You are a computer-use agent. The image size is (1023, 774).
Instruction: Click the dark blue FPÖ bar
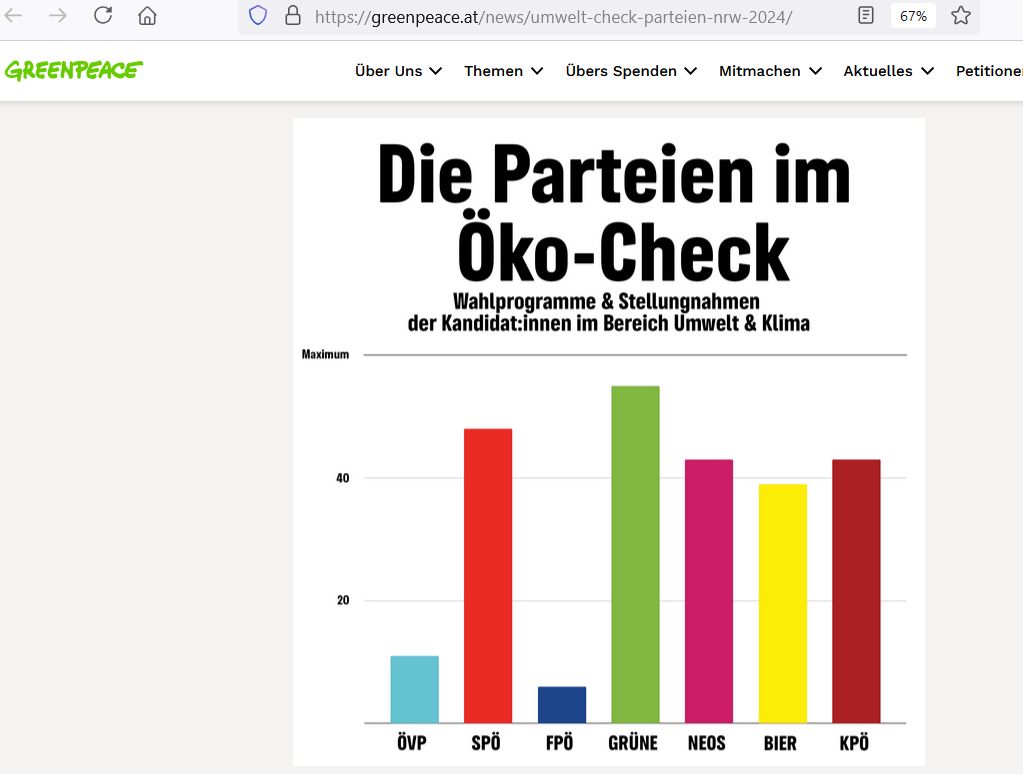(x=562, y=705)
